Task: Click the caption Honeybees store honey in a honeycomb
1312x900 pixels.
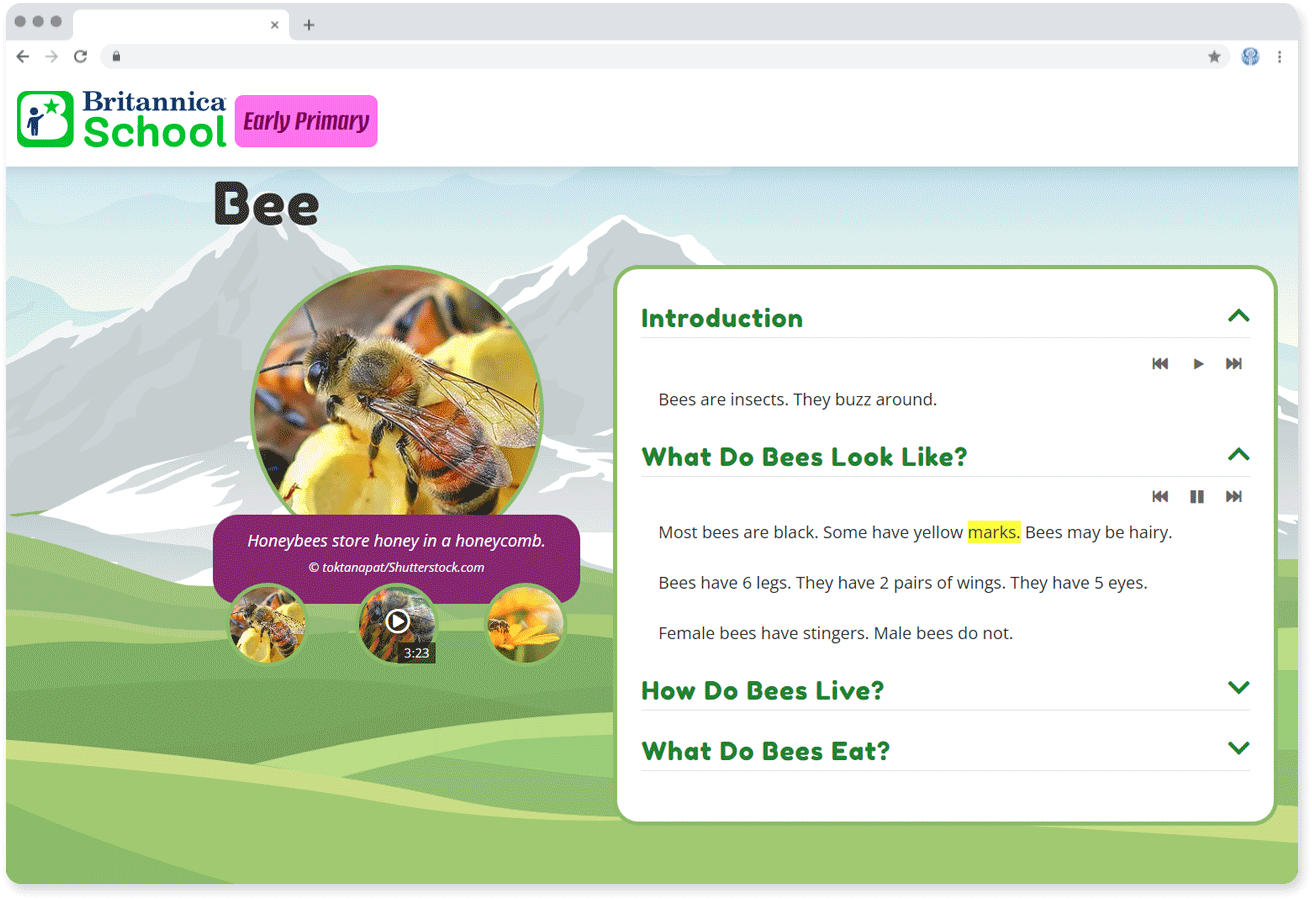Action: point(396,541)
